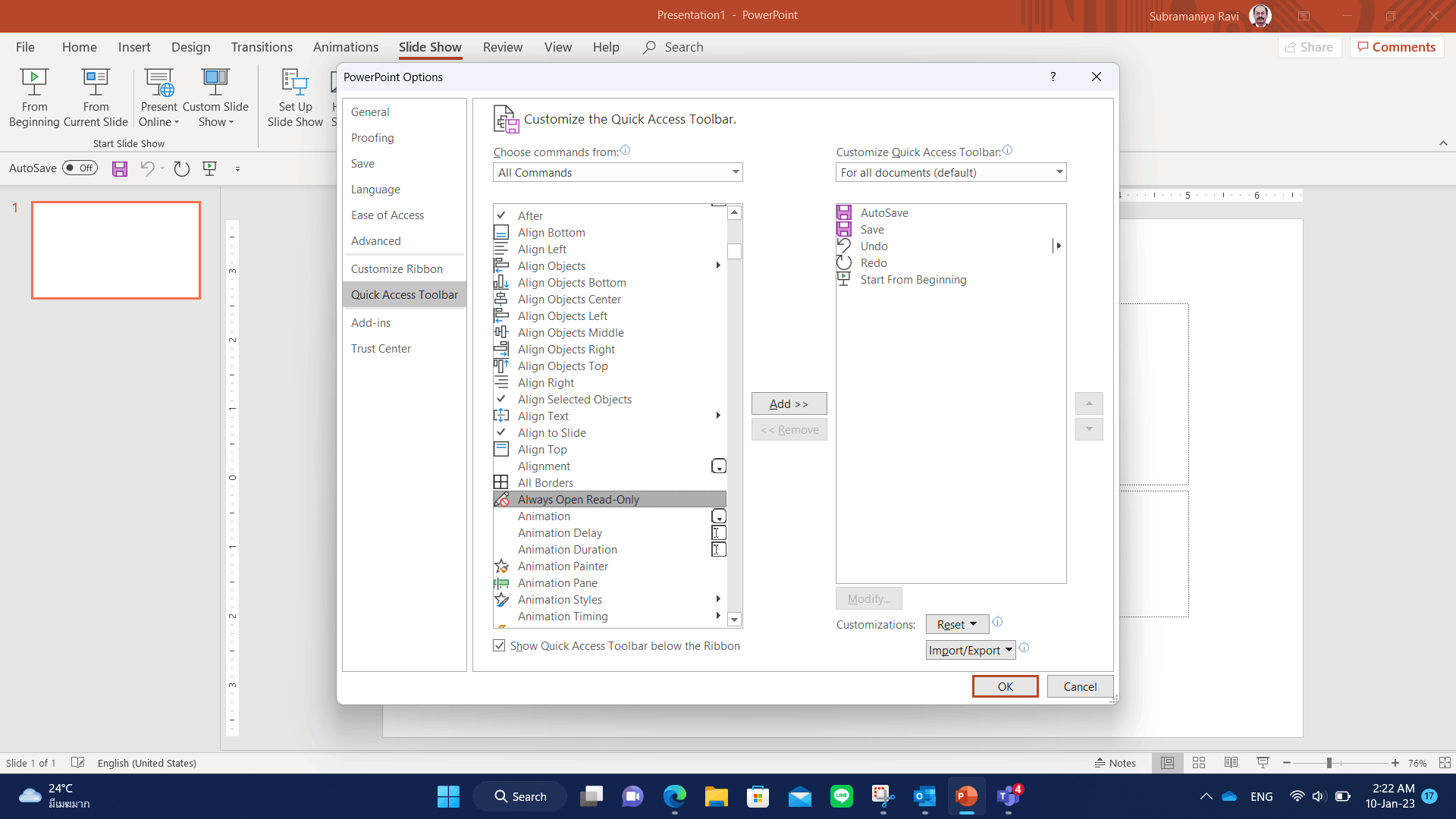Image resolution: width=1456 pixels, height=819 pixels.
Task: Select Align Objects Center command
Action: point(610,300)
